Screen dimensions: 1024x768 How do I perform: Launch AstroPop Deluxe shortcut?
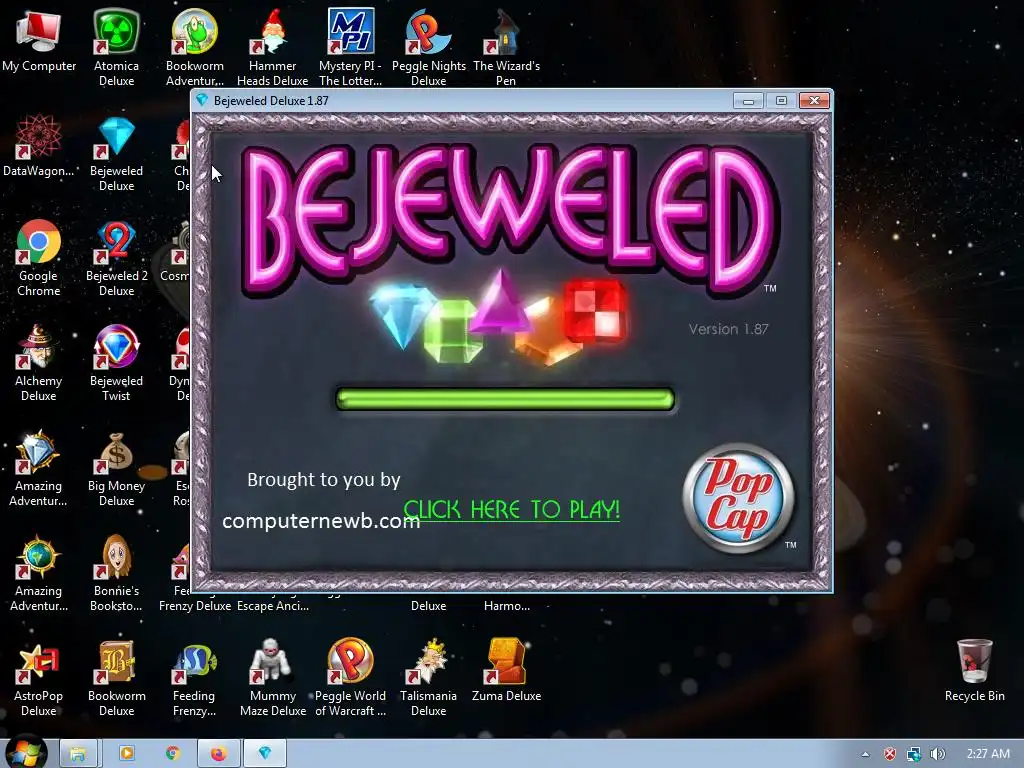39,679
